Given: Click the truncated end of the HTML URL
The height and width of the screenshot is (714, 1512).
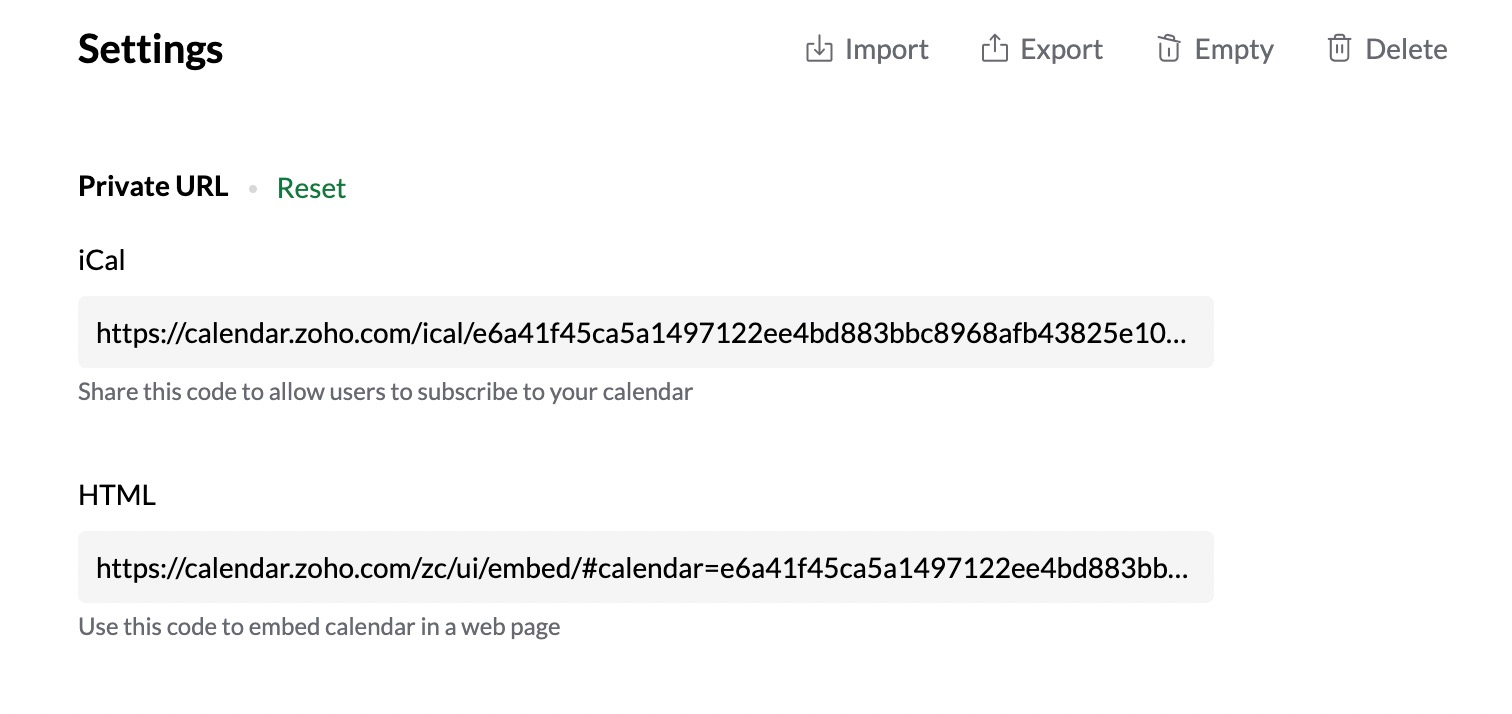Looking at the screenshot, I should click(1177, 568).
